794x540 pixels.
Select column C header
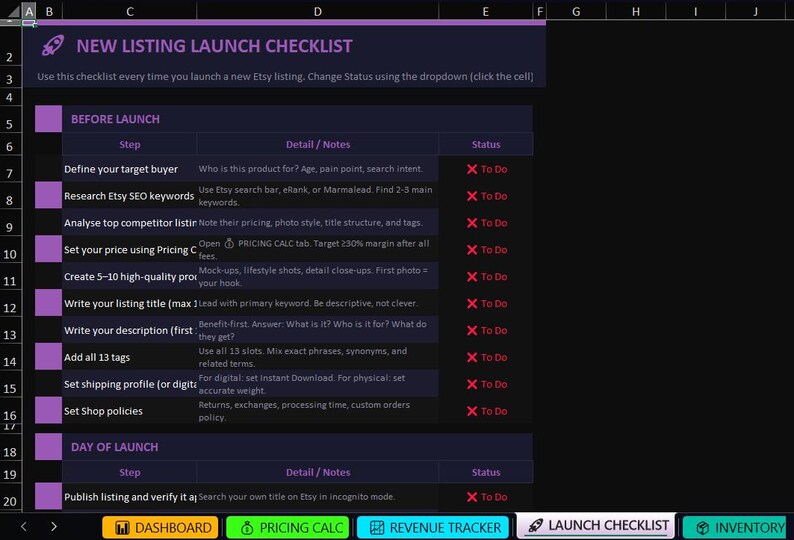(130, 11)
